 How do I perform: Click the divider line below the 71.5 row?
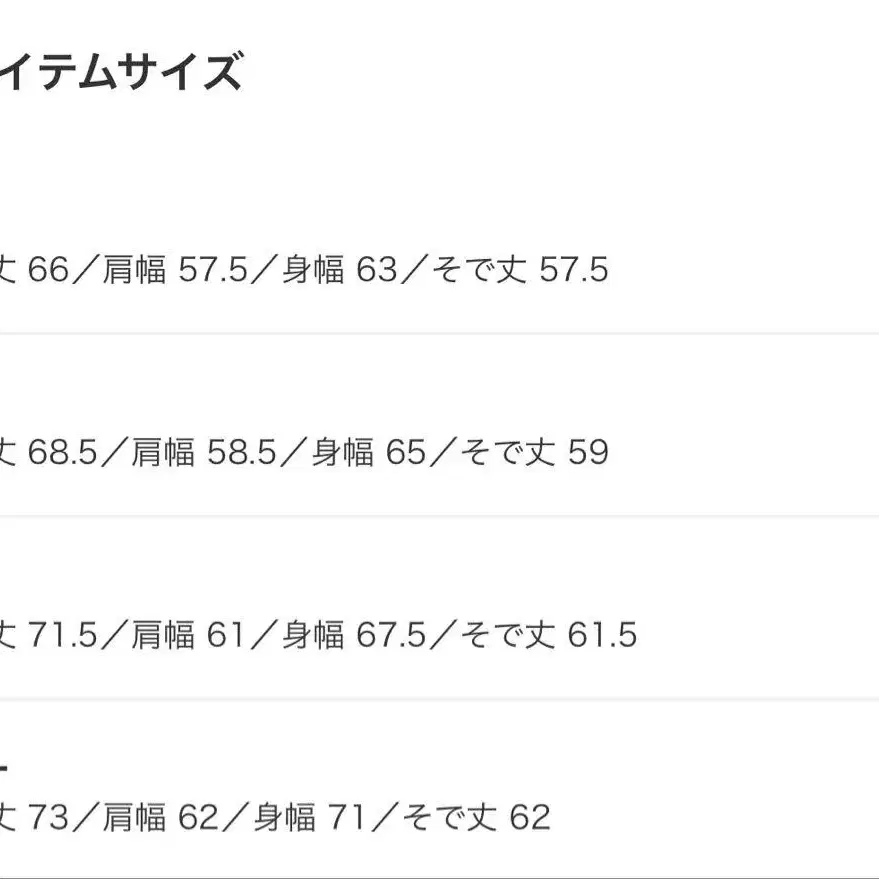(439, 699)
